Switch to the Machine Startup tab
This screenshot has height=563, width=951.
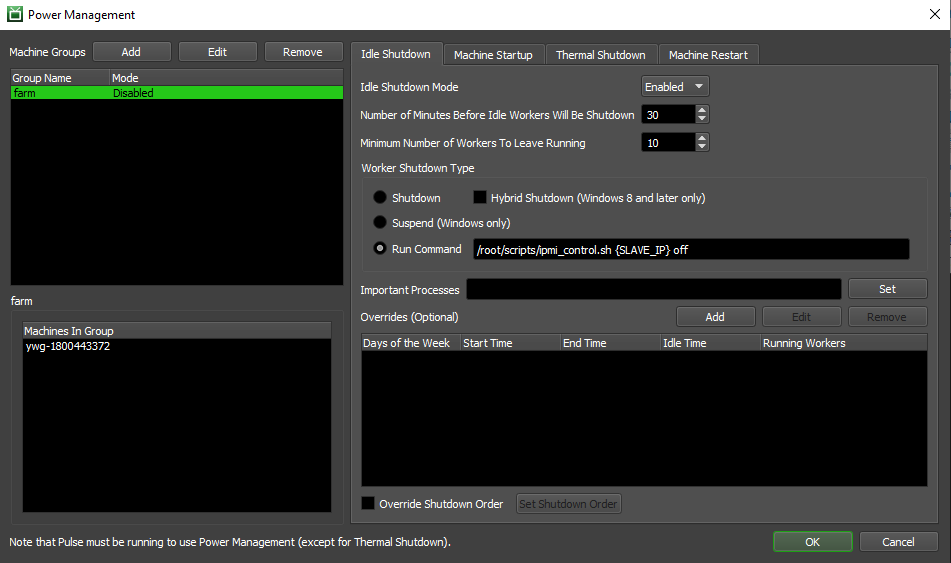(x=493, y=55)
